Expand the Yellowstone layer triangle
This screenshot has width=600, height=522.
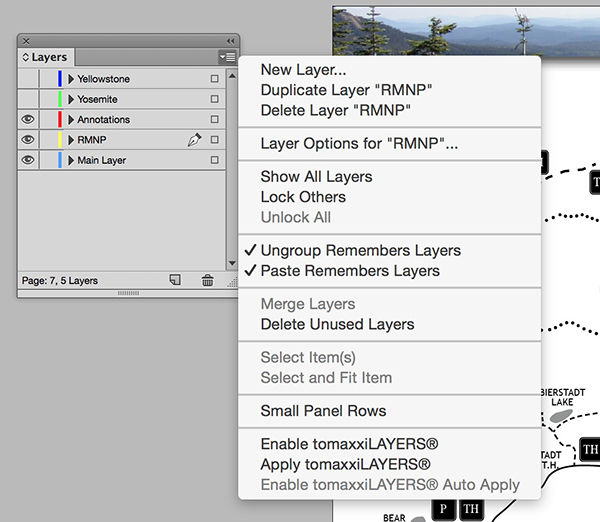(71, 79)
